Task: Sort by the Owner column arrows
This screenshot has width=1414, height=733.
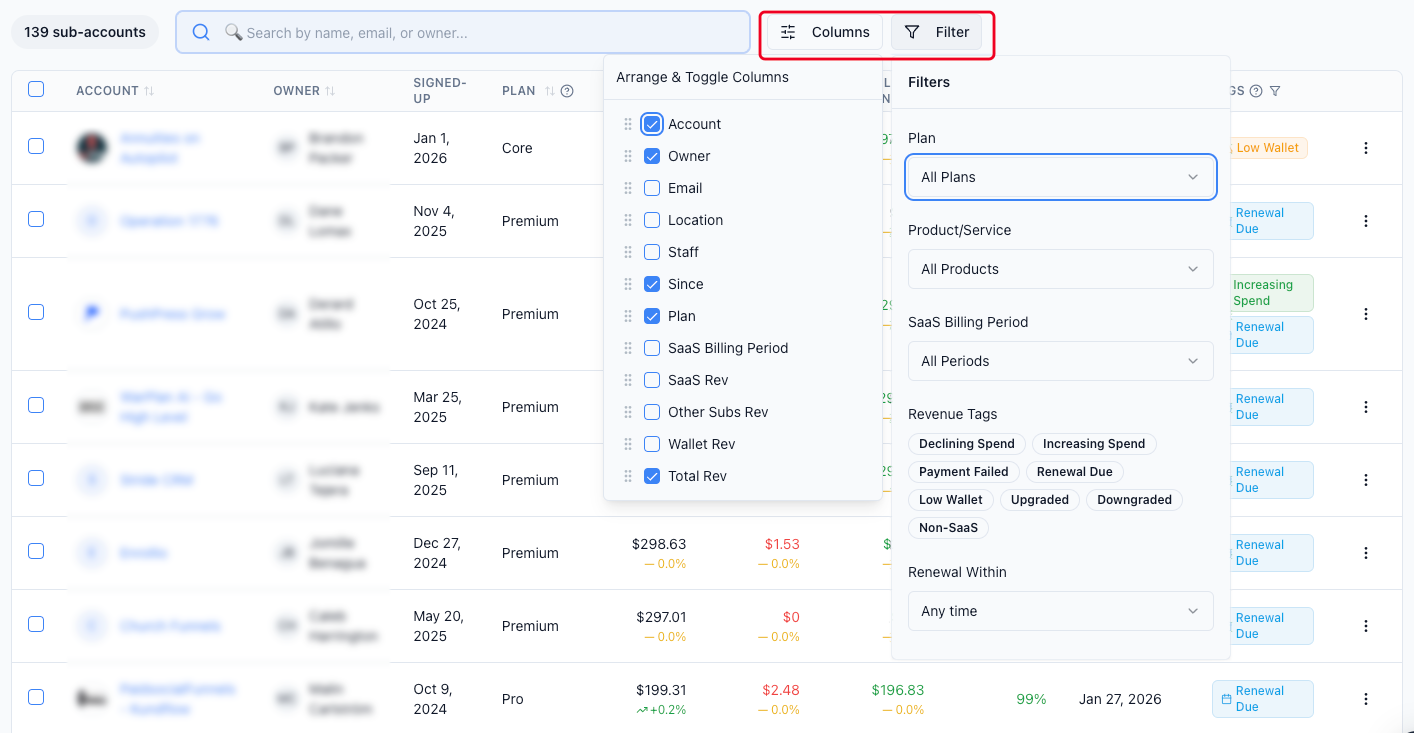Action: [x=330, y=91]
